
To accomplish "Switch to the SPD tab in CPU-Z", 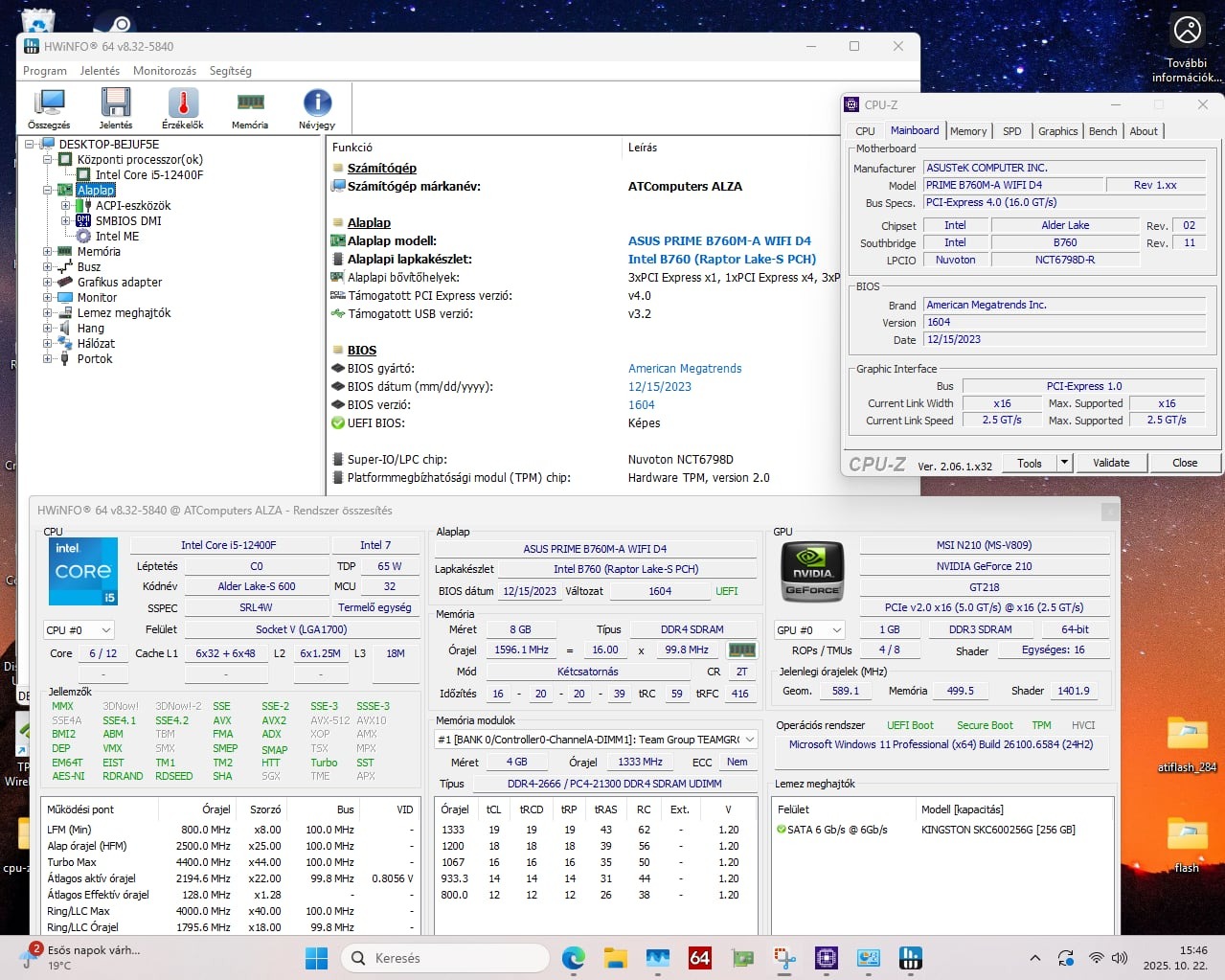I will (1011, 131).
